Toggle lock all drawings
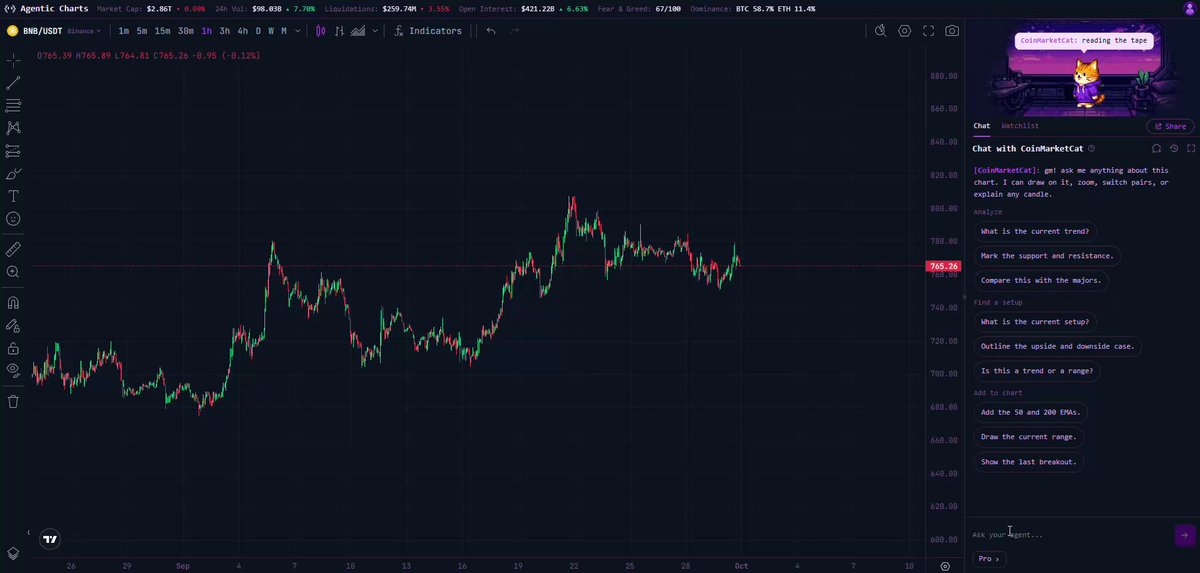1200x573 pixels. tap(13, 349)
